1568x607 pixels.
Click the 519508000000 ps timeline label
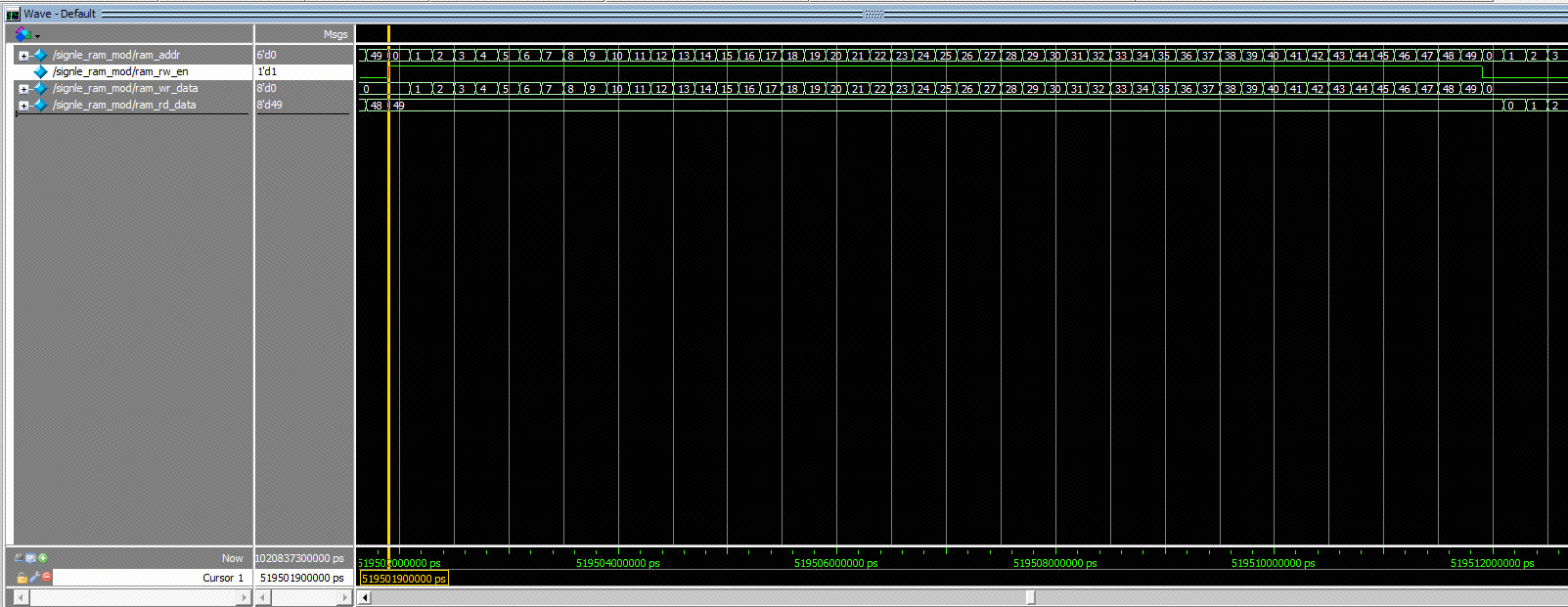pos(1055,563)
